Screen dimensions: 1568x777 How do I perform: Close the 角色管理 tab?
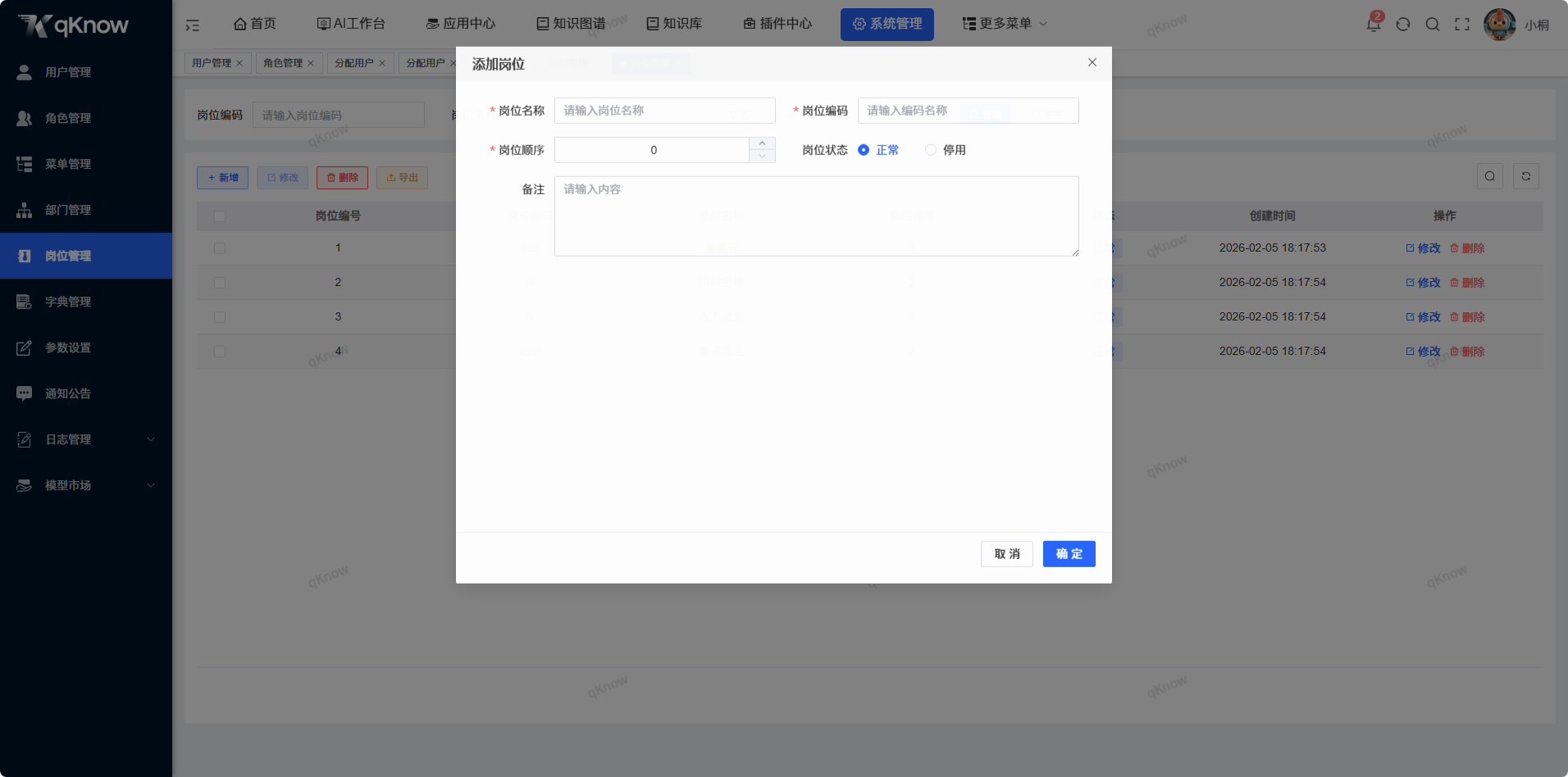pyautogui.click(x=311, y=63)
